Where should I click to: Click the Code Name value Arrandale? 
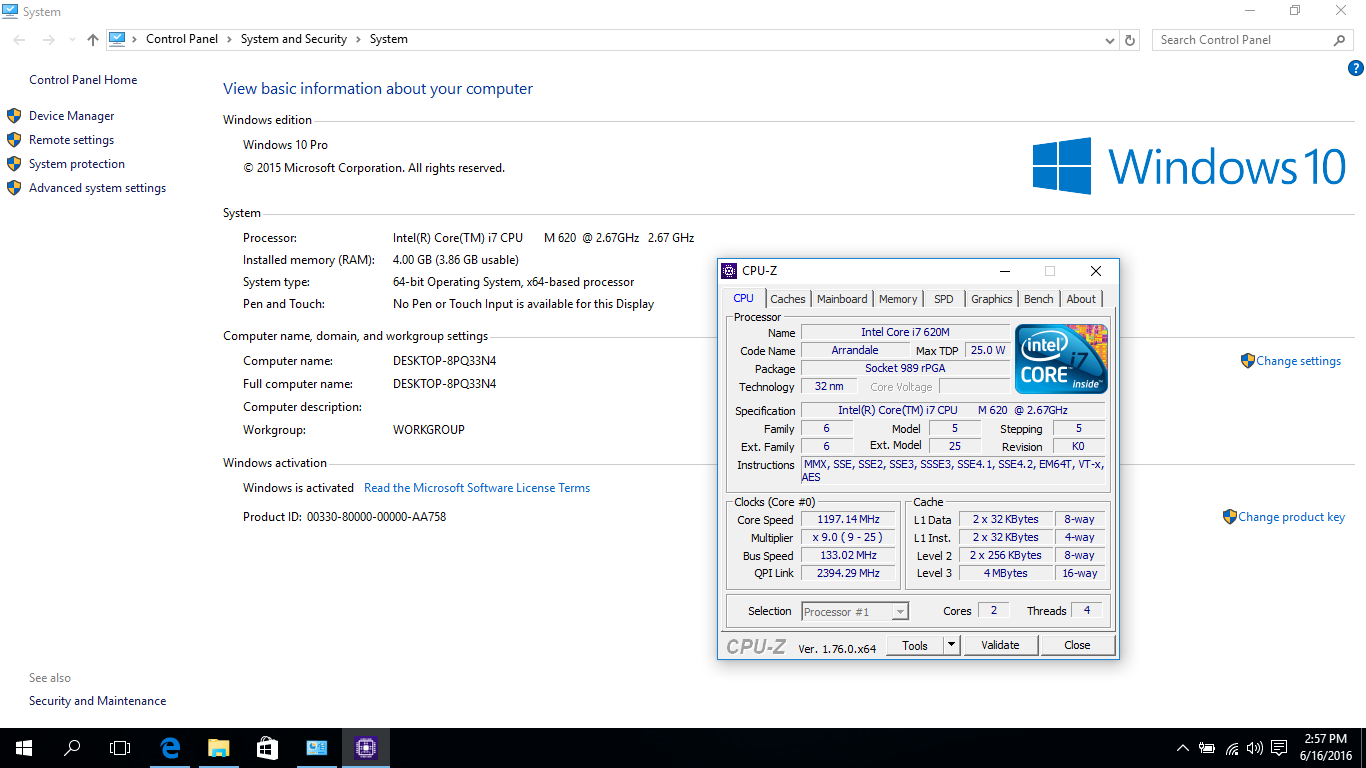click(x=855, y=351)
